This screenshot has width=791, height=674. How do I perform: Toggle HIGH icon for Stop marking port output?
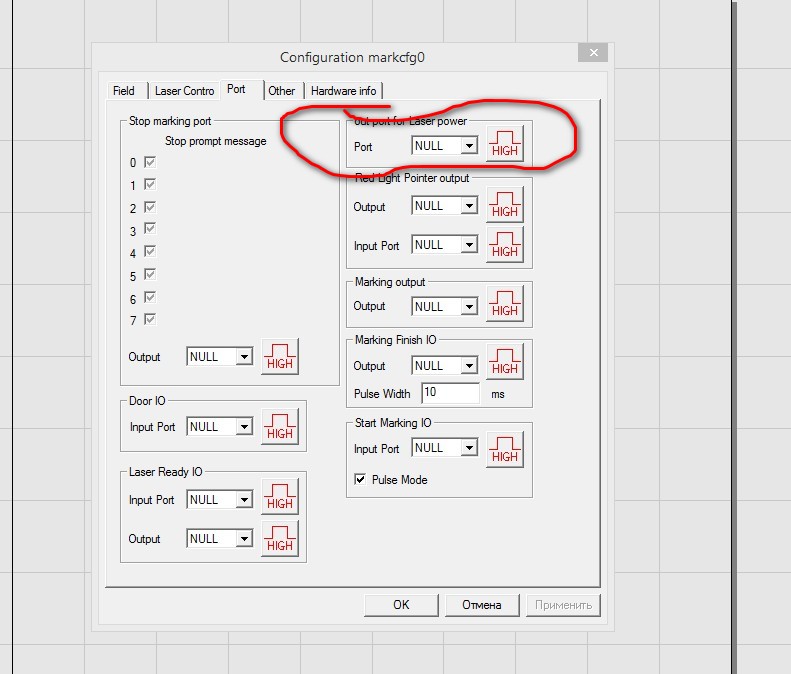click(280, 358)
